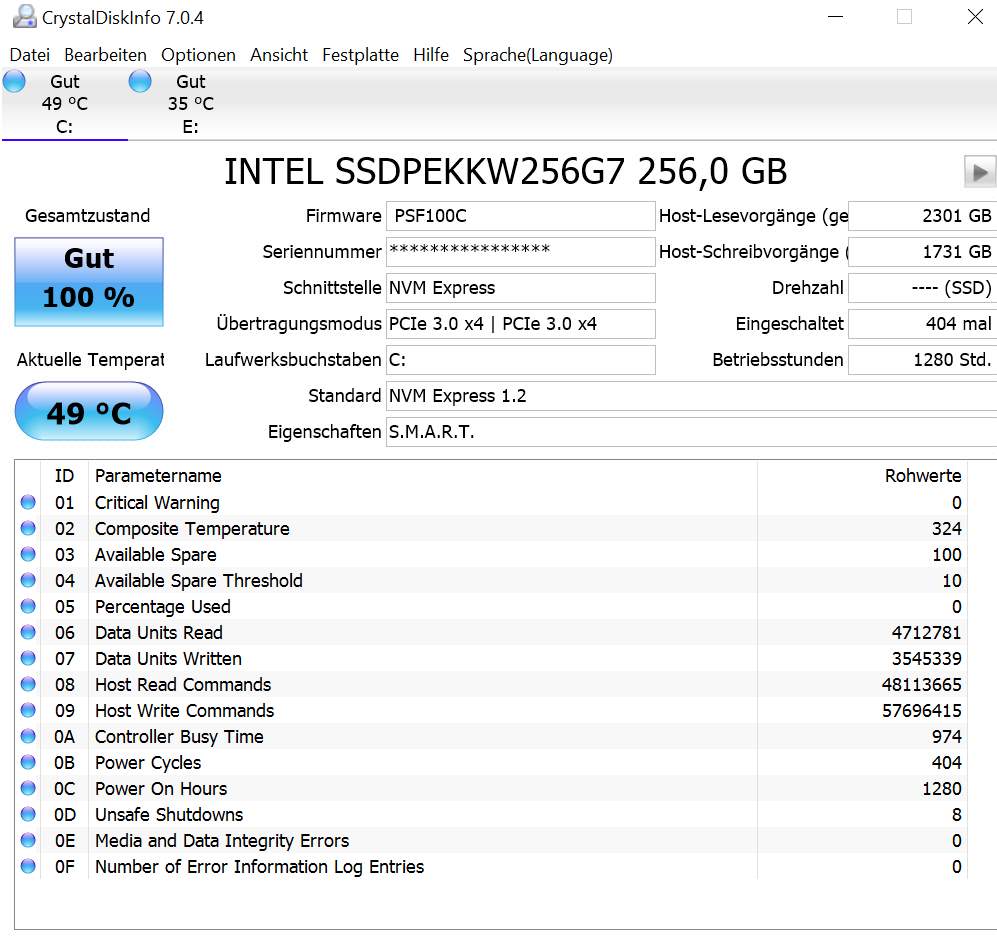Select the Controller Busy Time parameter name
Image resolution: width=997 pixels, height=936 pixels.
tap(179, 737)
